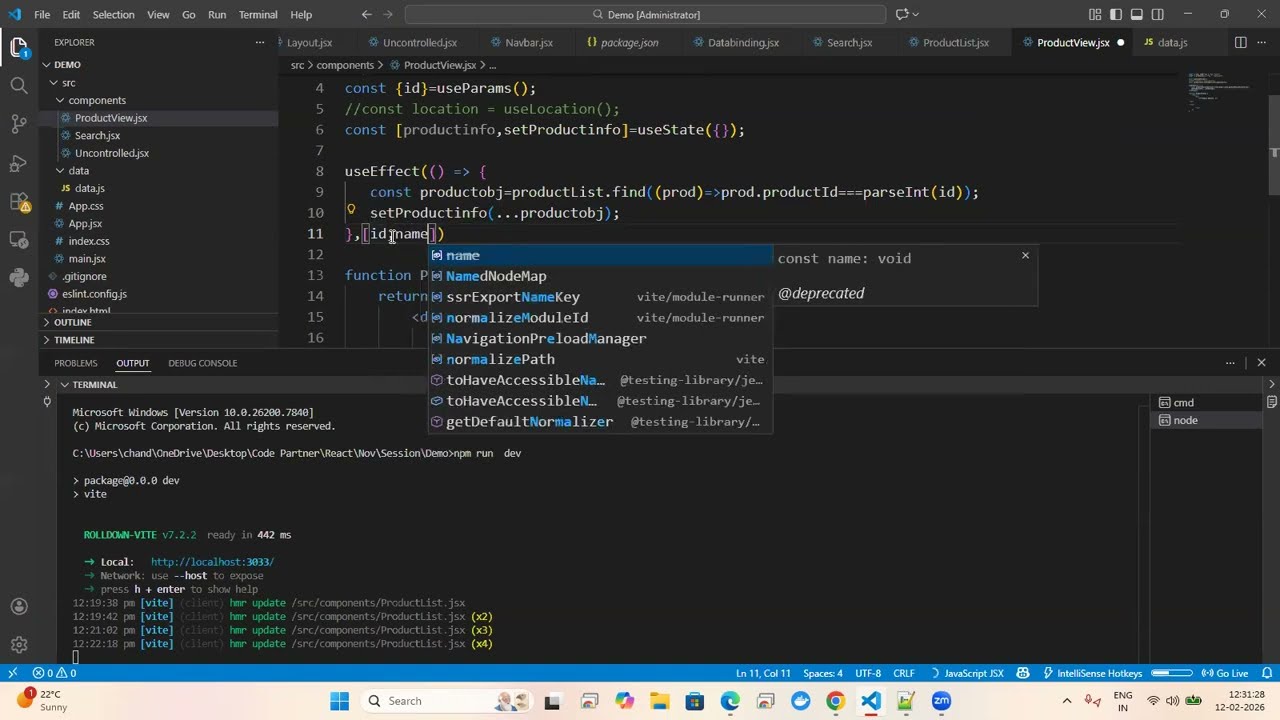Open Chrome from the Windows taskbar
Image resolution: width=1280 pixels, height=720 pixels.
pyautogui.click(x=835, y=701)
